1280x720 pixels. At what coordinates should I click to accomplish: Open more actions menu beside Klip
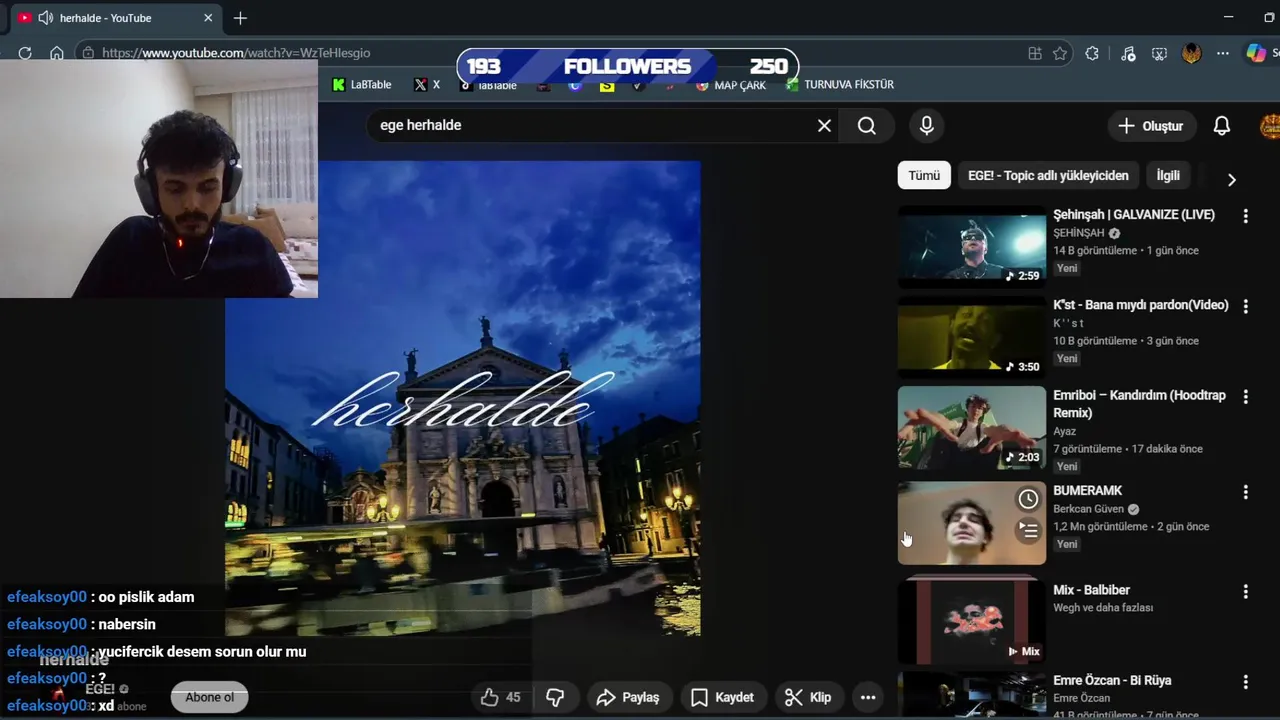click(x=868, y=697)
